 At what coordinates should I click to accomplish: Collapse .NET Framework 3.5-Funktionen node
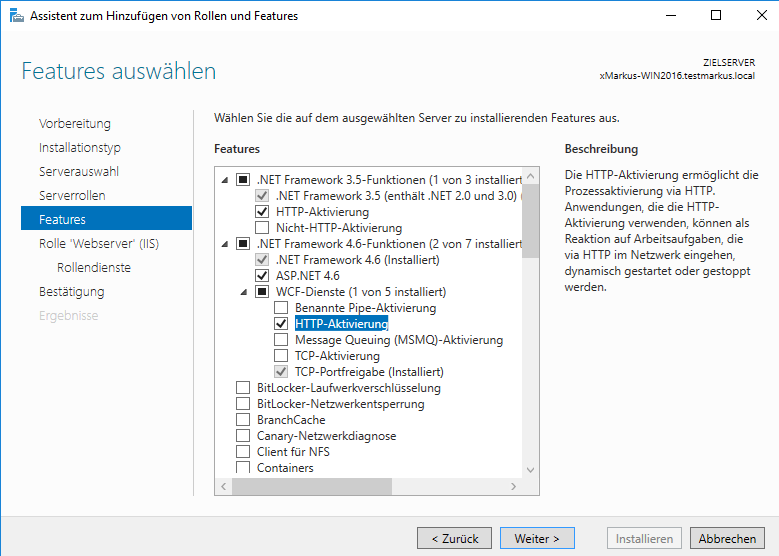(224, 180)
